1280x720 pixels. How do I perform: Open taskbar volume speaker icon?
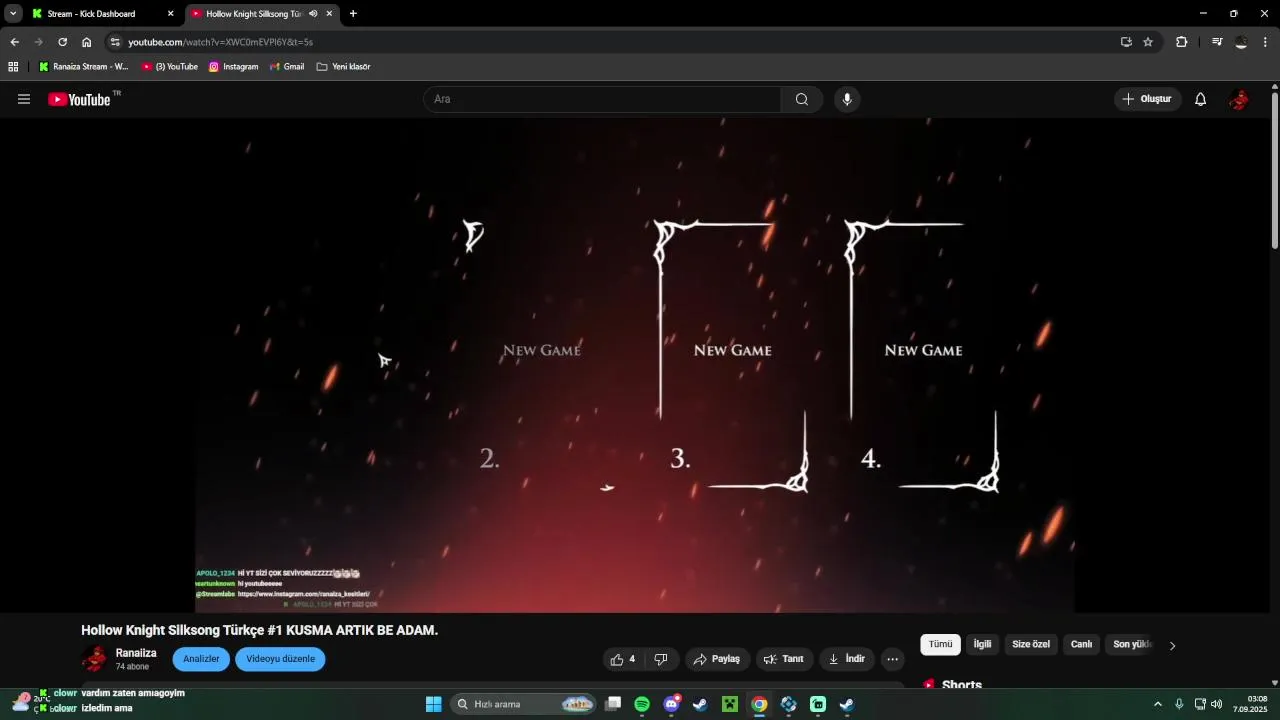tap(1216, 704)
